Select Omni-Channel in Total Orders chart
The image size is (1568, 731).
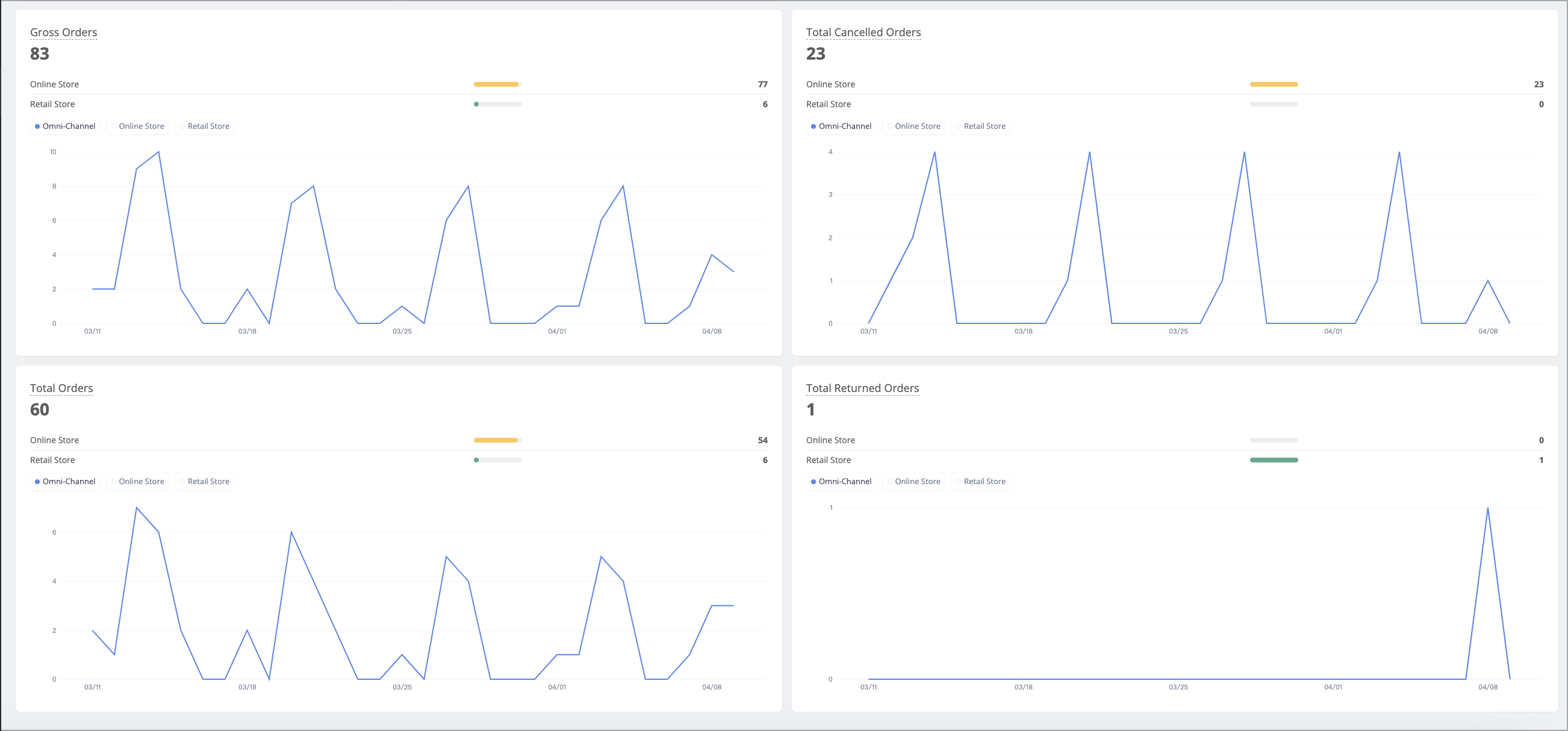point(65,482)
